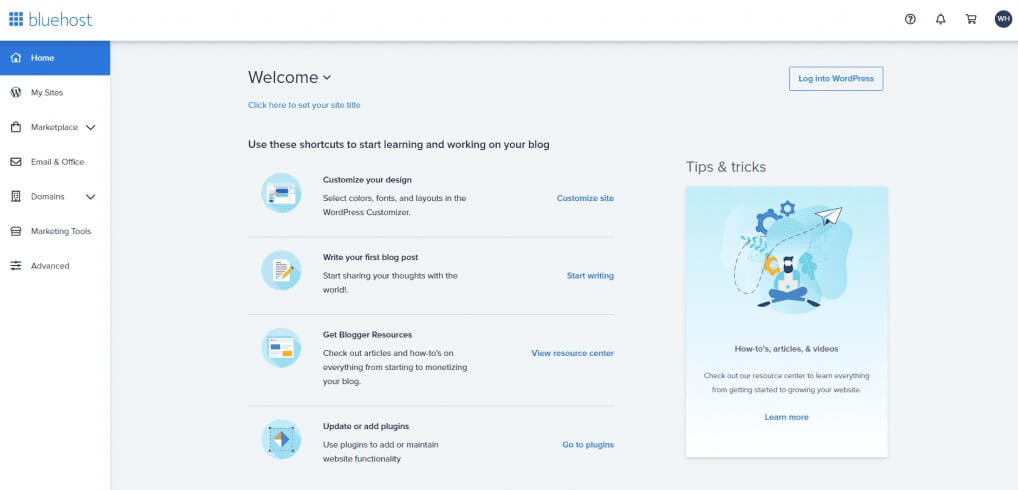This screenshot has height=490, width=1018.
Task: Click the Bluehost grid logo icon
Action: tap(16, 19)
